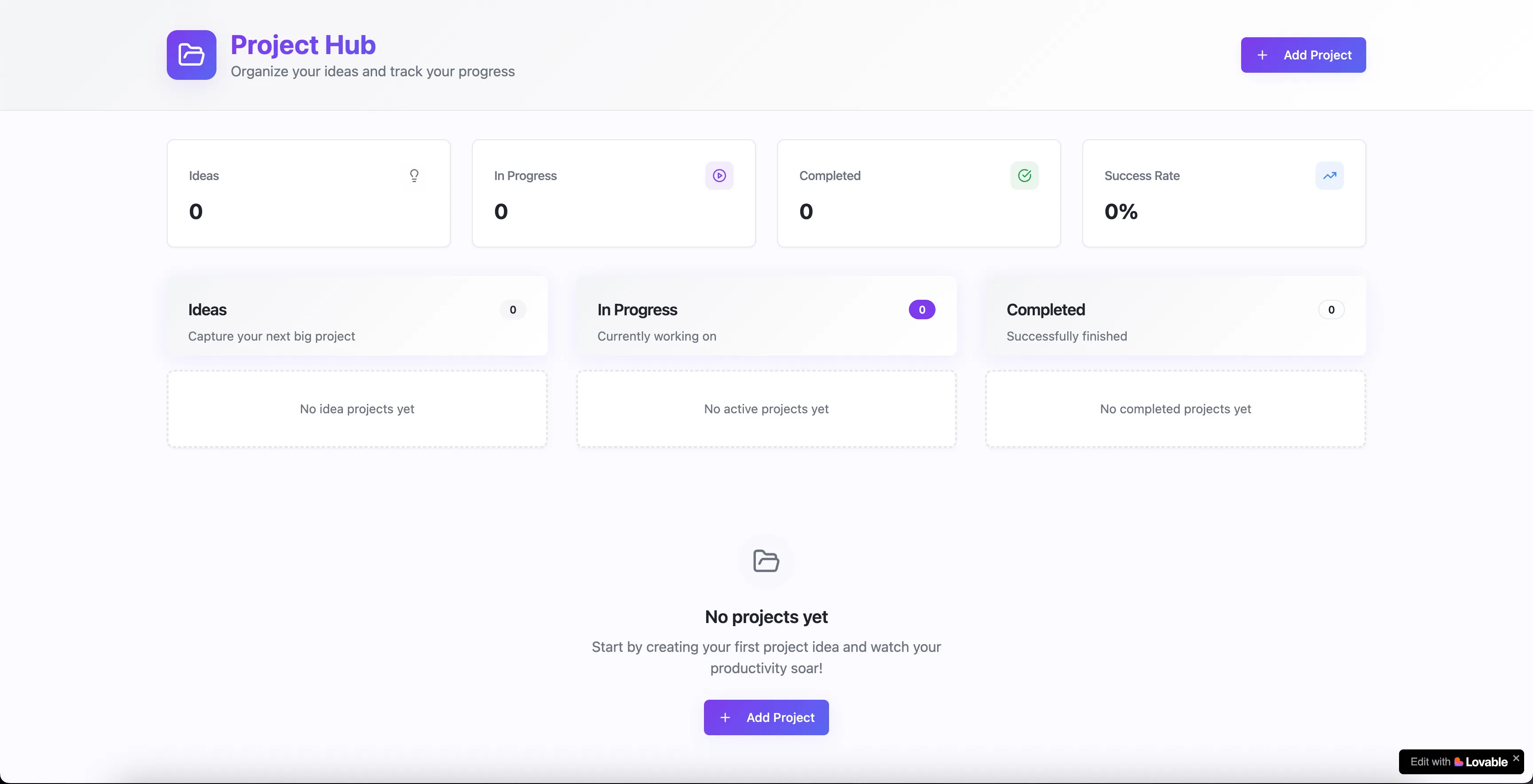Screen dimensions: 1533x784
Task: Select the Success Rate 0% value
Action: 1121,212
